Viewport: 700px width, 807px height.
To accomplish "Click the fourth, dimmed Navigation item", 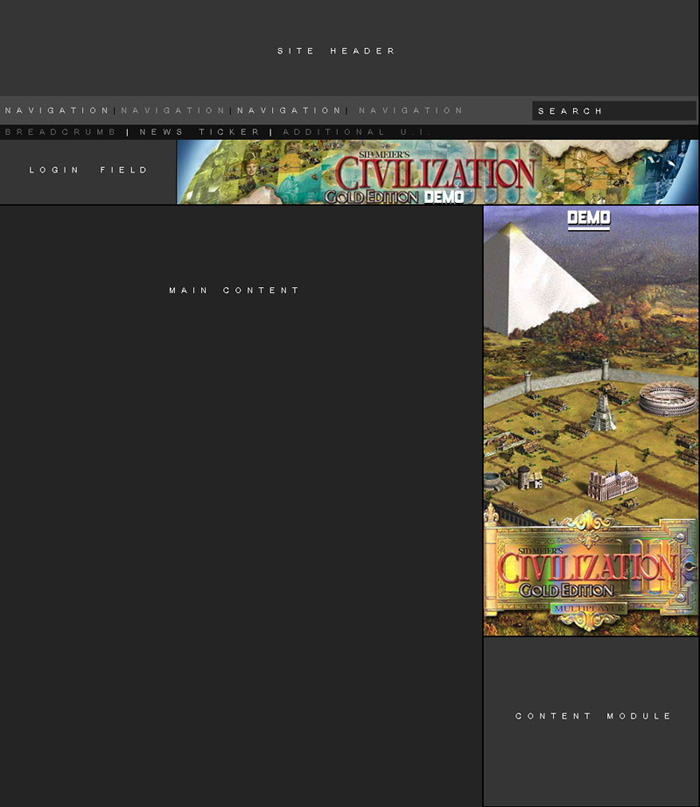I will click(x=411, y=111).
